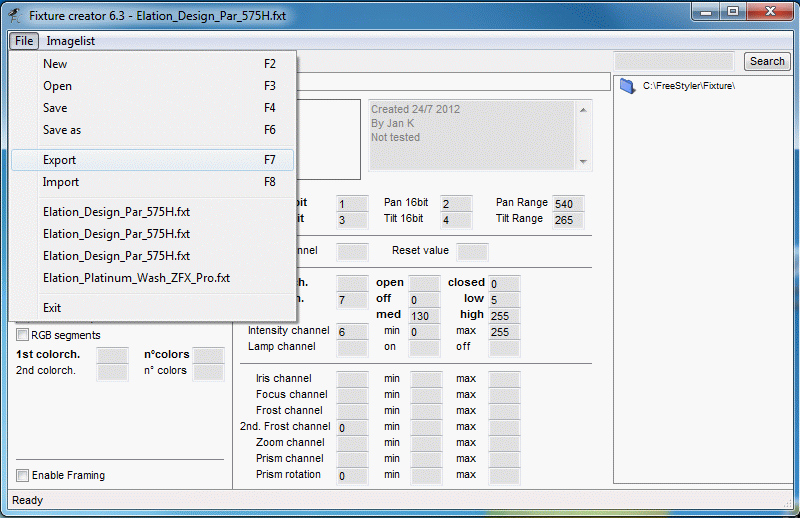Click the search text field

[674, 61]
